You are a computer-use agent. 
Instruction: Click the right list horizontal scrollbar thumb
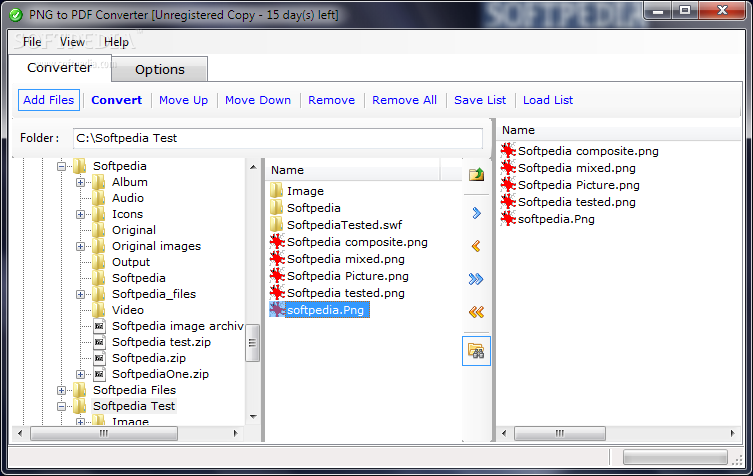(560, 433)
